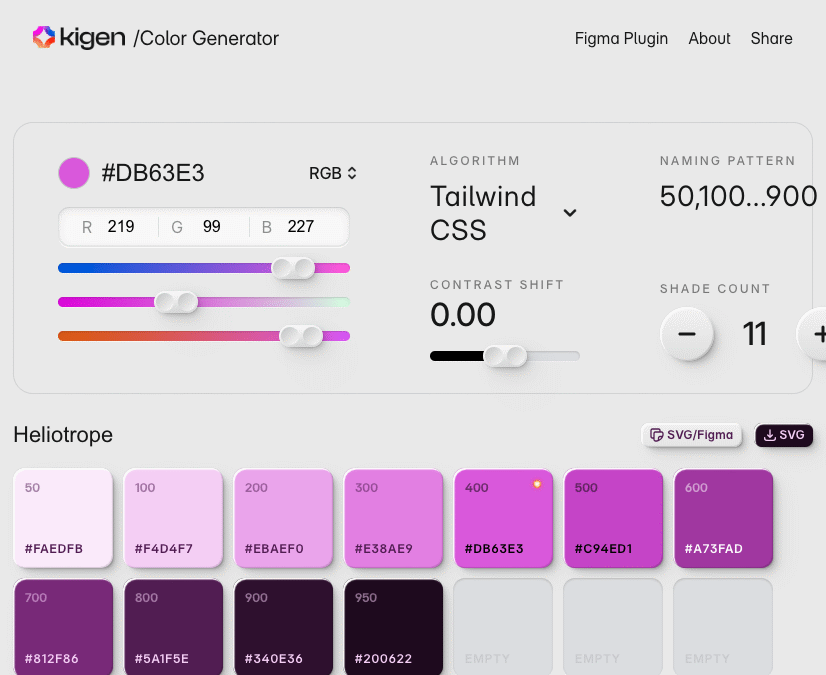Click the G value field 99
The width and height of the screenshot is (826, 675).
[211, 227]
